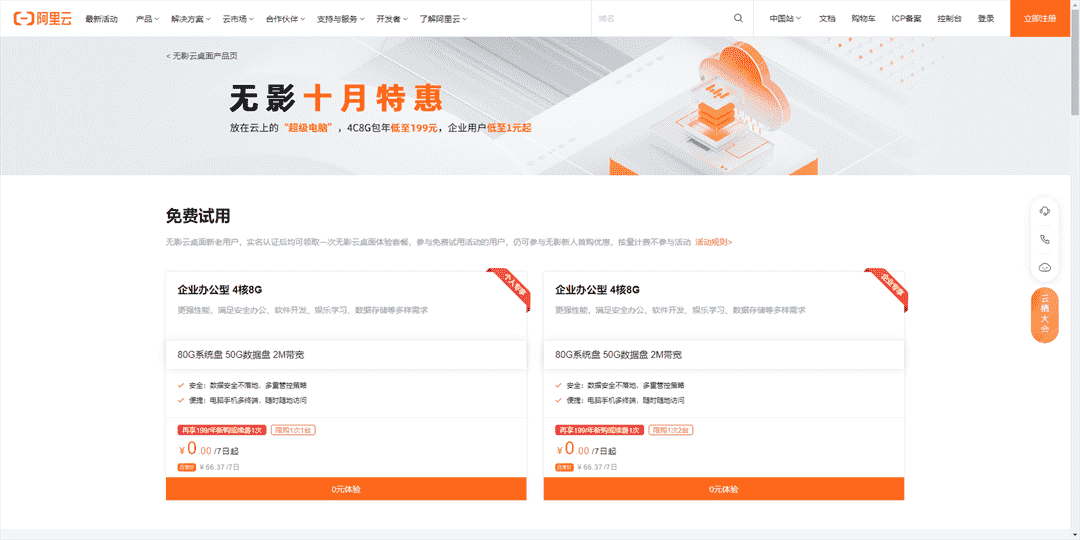Viewport: 1080px width, 540px height.
Task: Click the search magnifier icon
Action: point(738,19)
